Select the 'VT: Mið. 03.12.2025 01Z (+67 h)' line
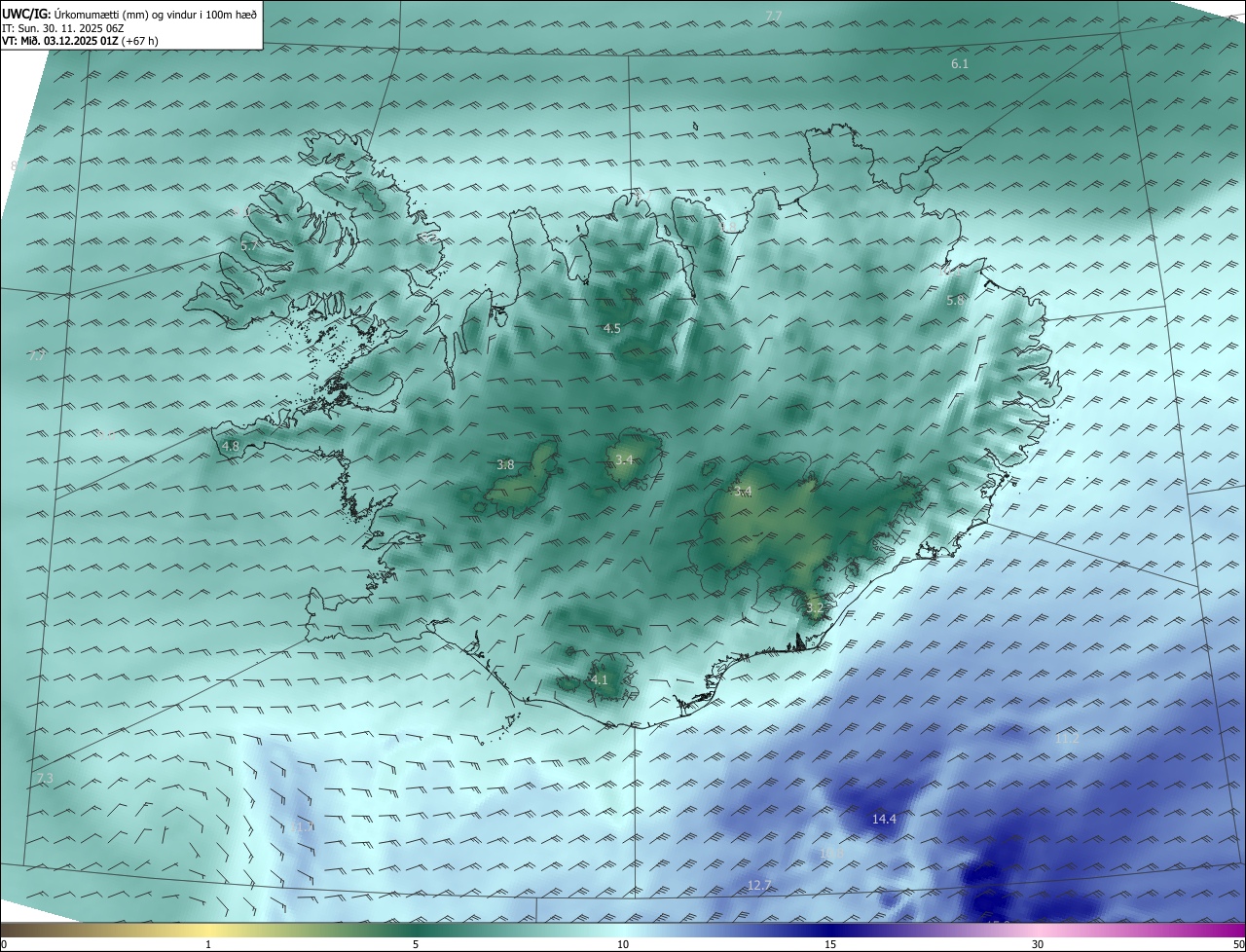The height and width of the screenshot is (952, 1246). [80, 41]
